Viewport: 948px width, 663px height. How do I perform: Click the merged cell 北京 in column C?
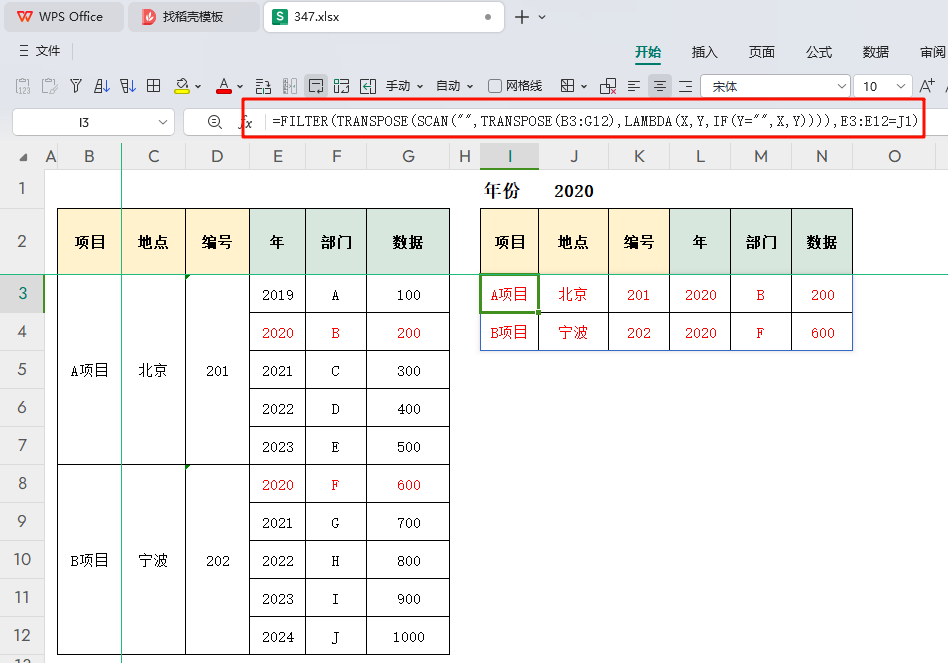pyautogui.click(x=153, y=370)
